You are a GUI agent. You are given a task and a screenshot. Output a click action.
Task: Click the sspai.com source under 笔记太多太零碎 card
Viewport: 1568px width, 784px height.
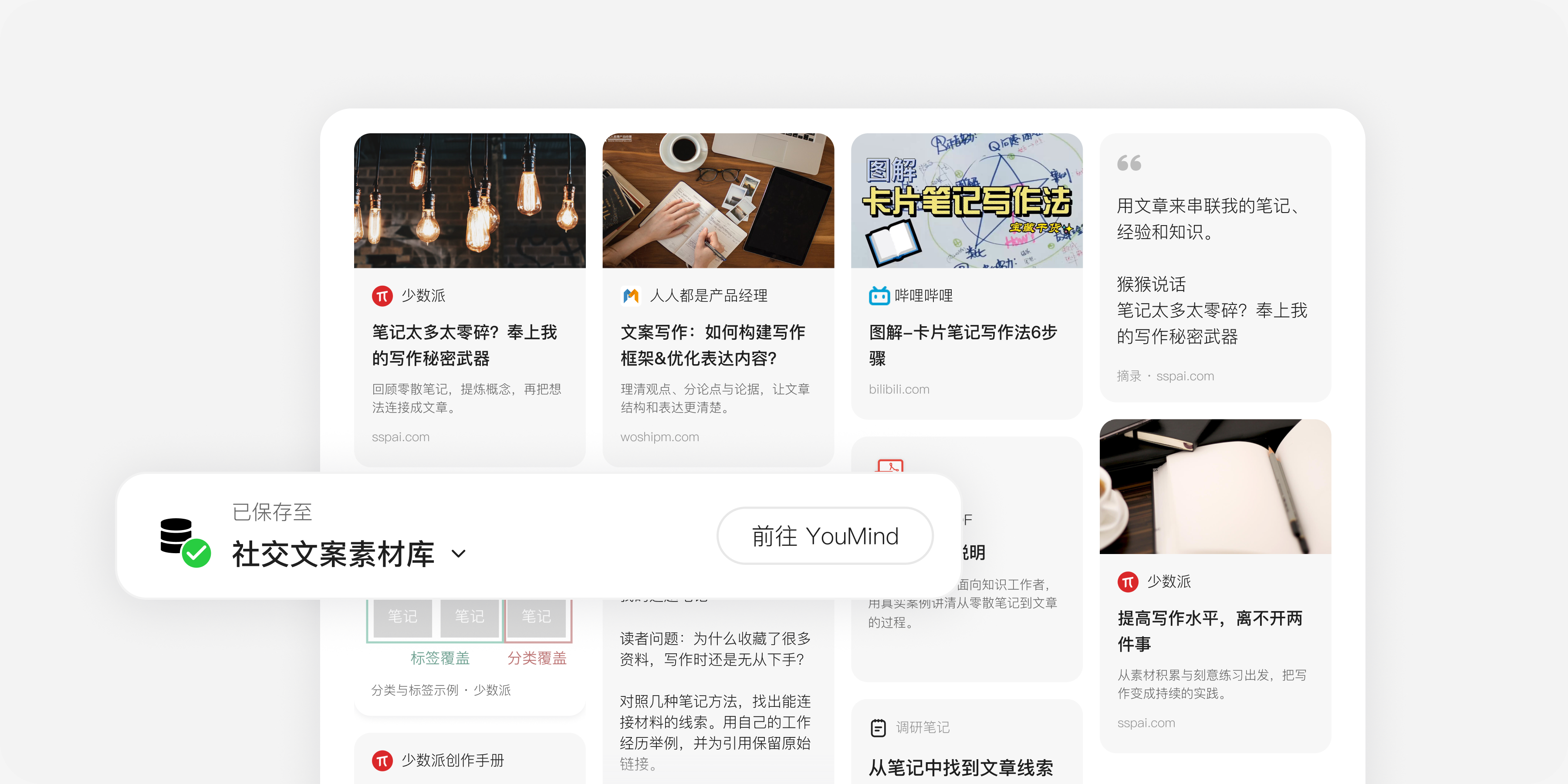click(401, 437)
